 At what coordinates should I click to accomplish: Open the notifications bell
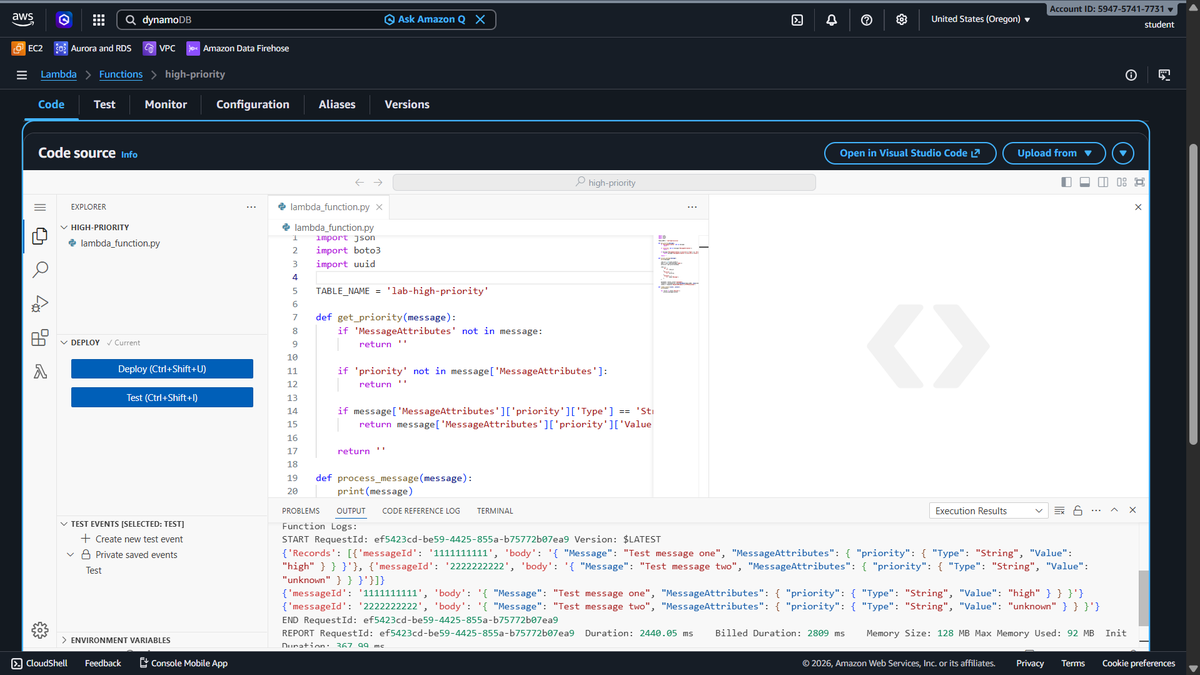[x=832, y=20]
